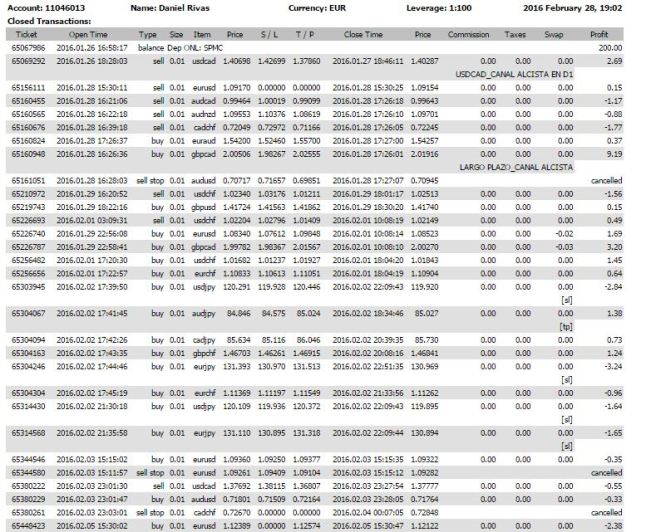Select ticket number 65067986

[x=27, y=47]
